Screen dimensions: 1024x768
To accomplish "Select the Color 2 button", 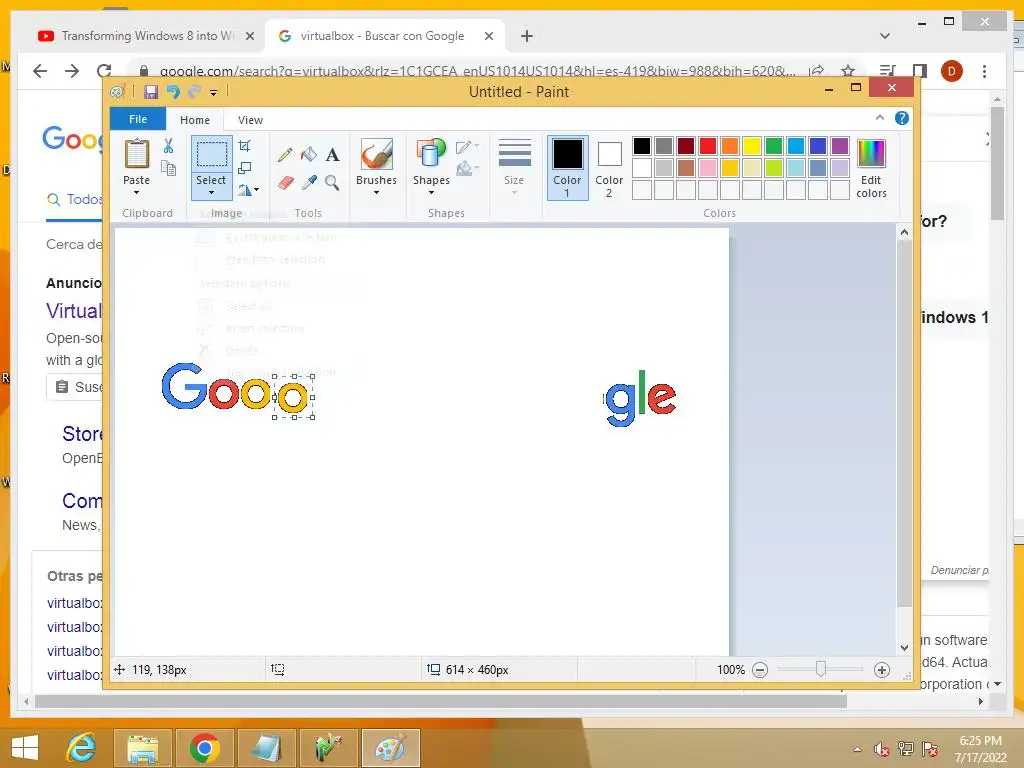I will [x=609, y=167].
